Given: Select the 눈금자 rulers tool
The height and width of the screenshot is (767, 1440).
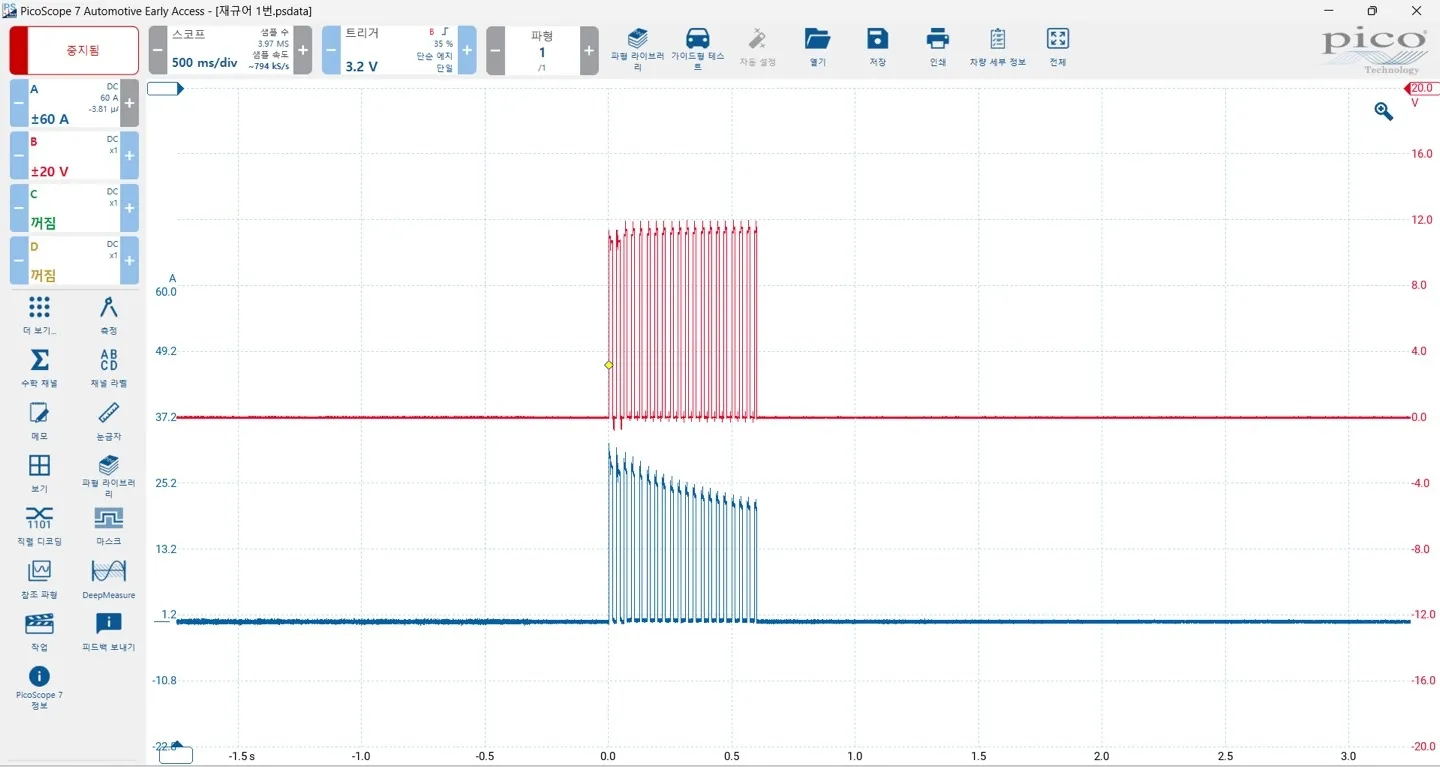Looking at the screenshot, I should click(x=109, y=421).
